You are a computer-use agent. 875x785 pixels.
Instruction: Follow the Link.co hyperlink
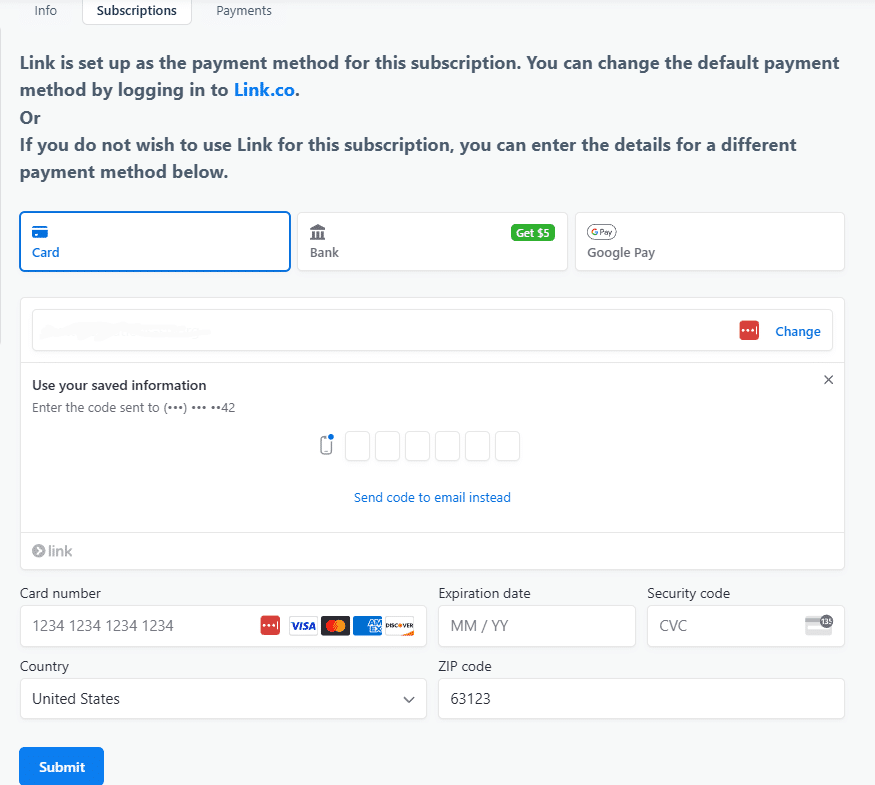[x=265, y=90]
